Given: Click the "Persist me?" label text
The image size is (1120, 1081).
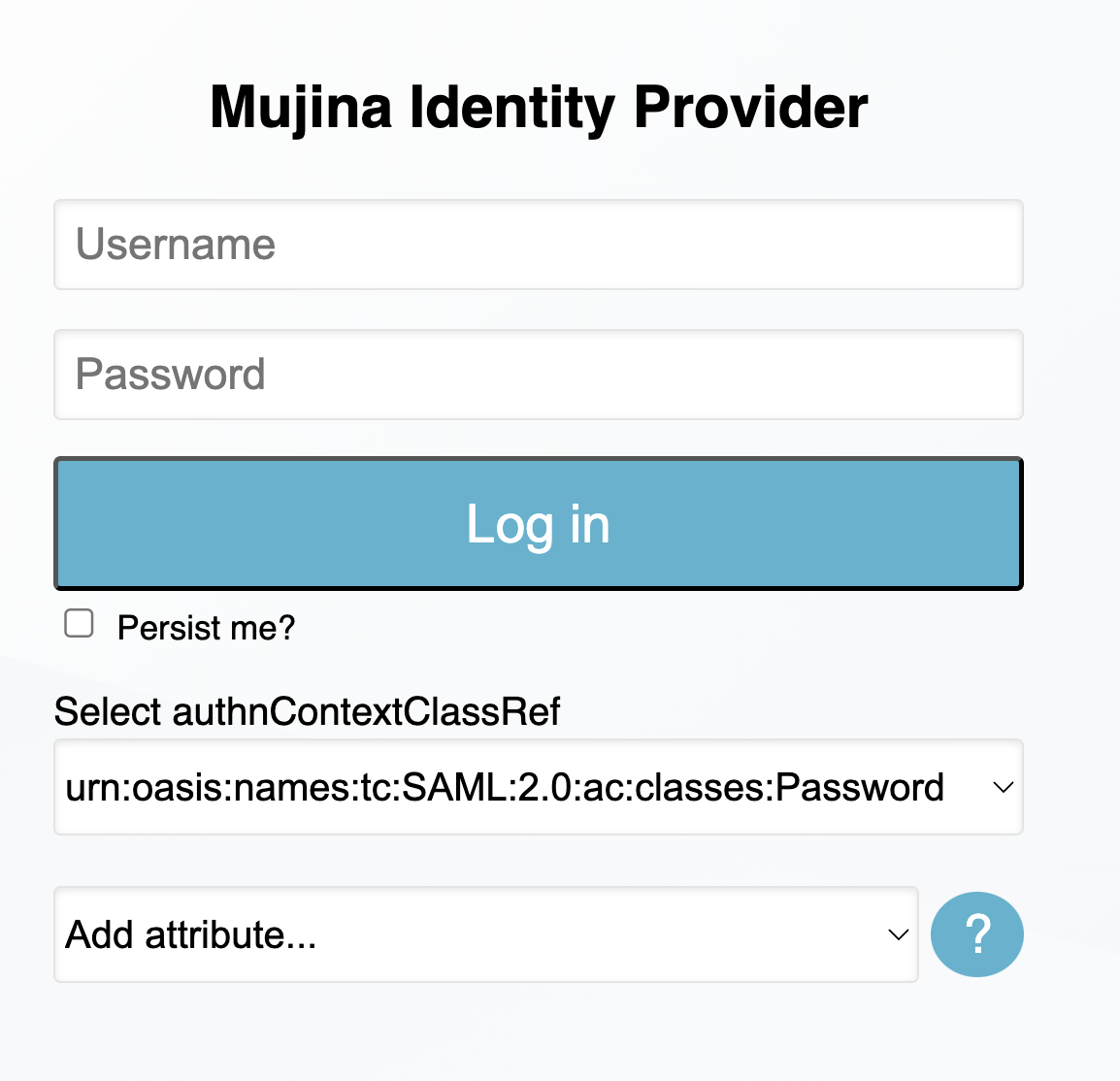Looking at the screenshot, I should [206, 628].
